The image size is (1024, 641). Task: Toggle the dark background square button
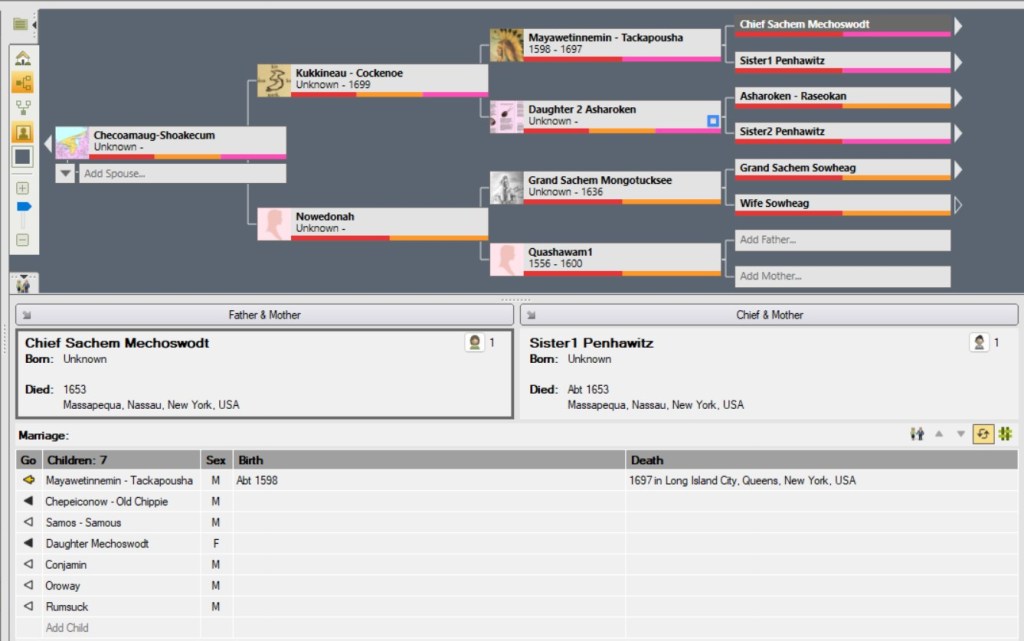click(x=22, y=157)
